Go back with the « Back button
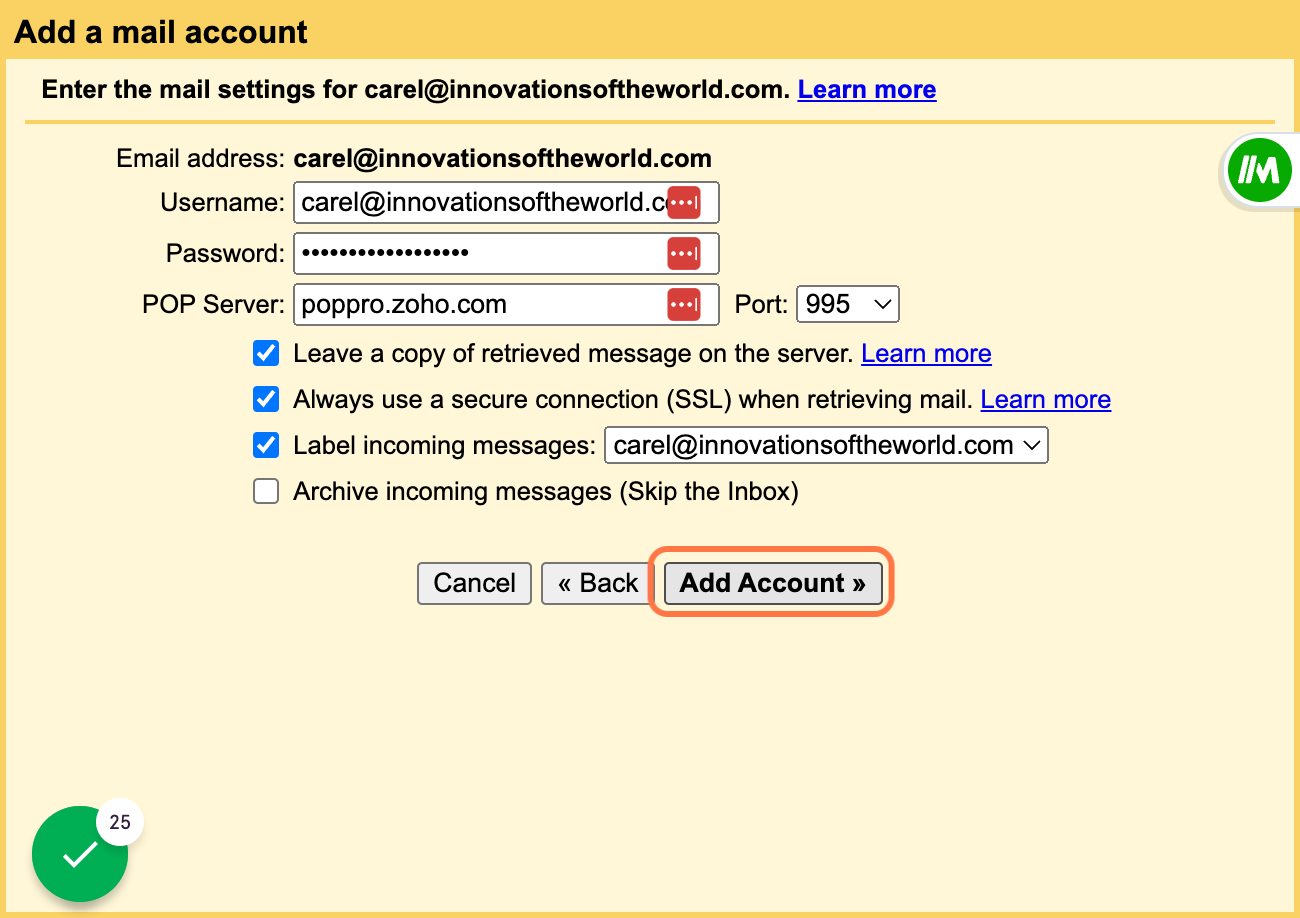This screenshot has width=1300, height=918. click(x=598, y=583)
